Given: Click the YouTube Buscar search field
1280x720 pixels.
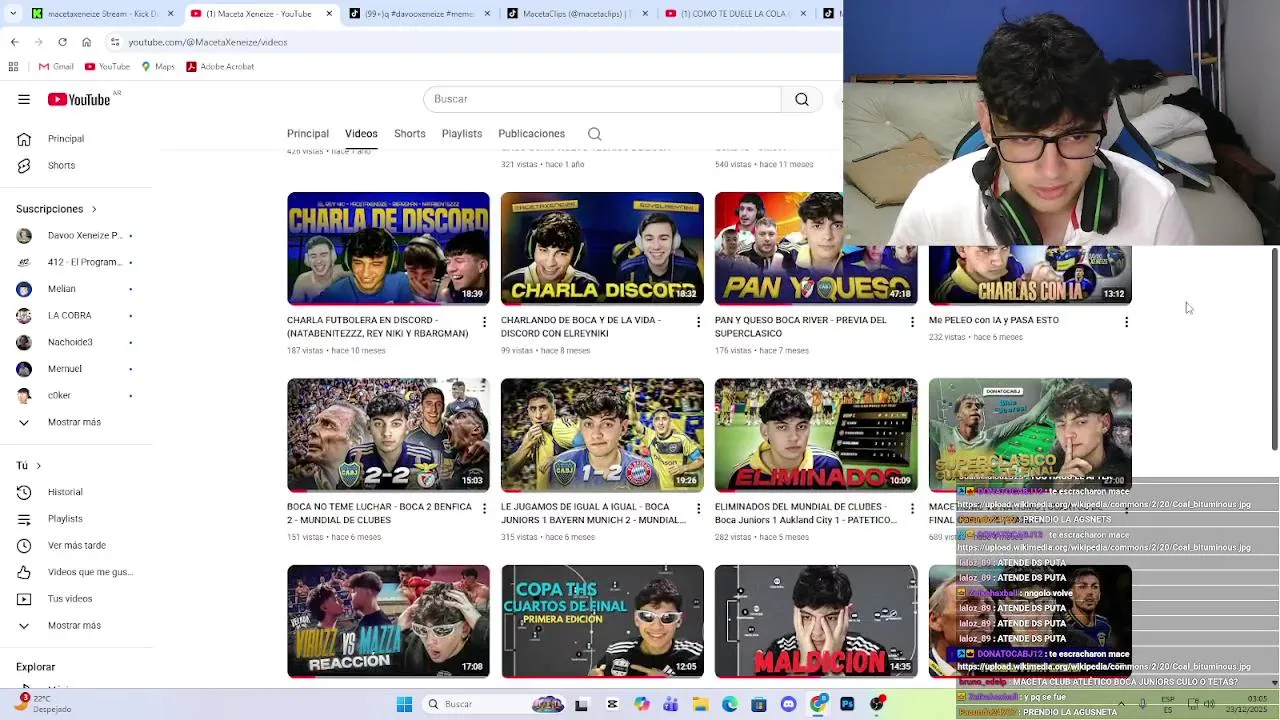Looking at the screenshot, I should [x=603, y=99].
